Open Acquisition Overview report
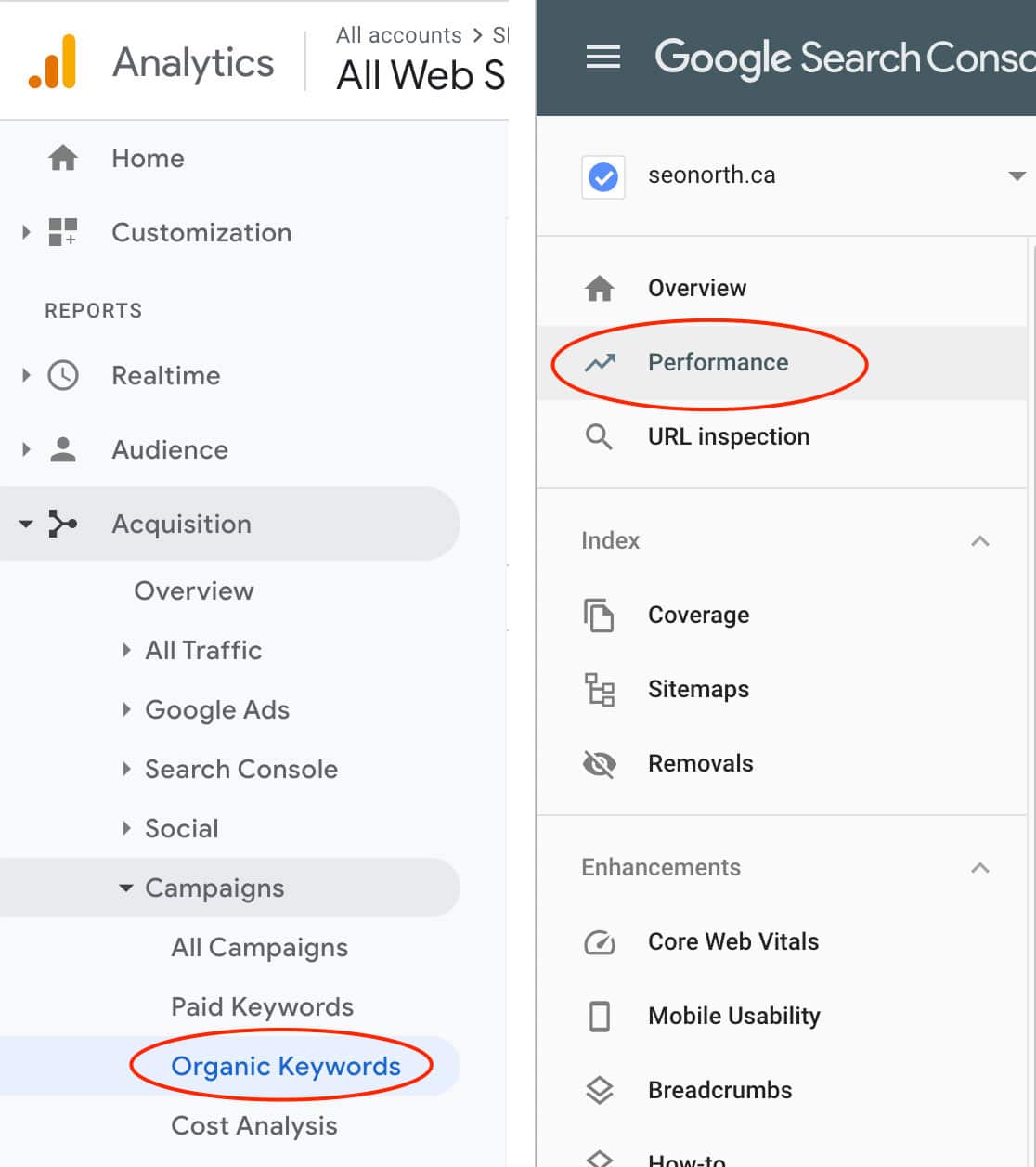This screenshot has height=1167, width=1036. click(194, 590)
